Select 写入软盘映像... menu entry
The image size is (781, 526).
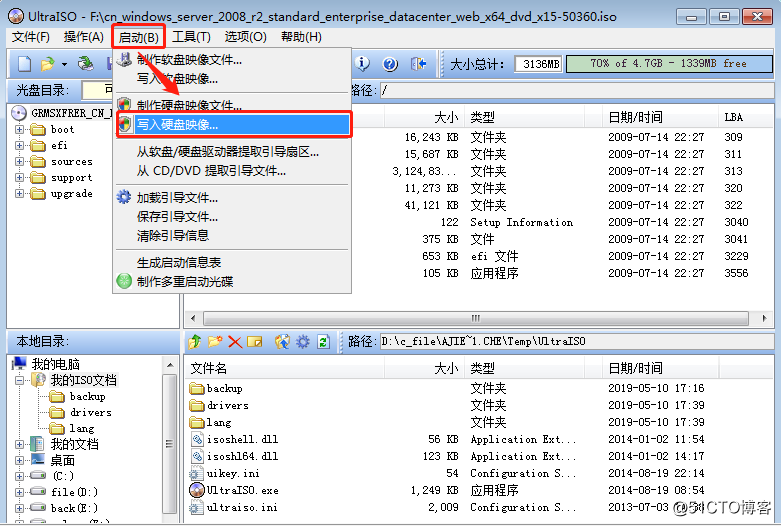[233, 78]
